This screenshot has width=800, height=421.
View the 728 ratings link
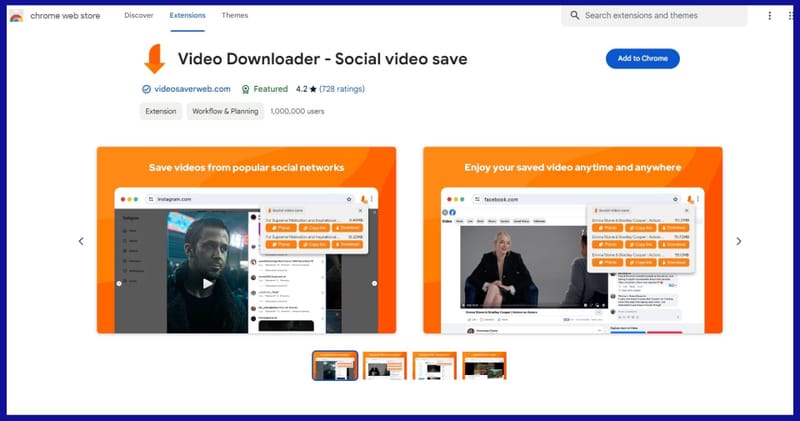tap(342, 89)
